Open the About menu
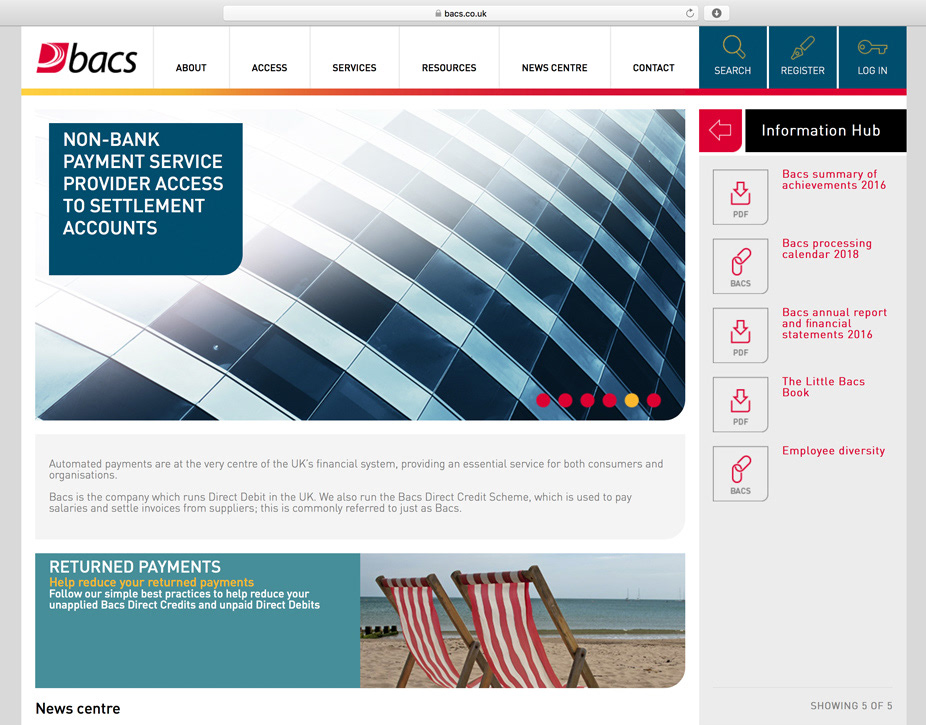Image resolution: width=926 pixels, height=725 pixels. 191,68
